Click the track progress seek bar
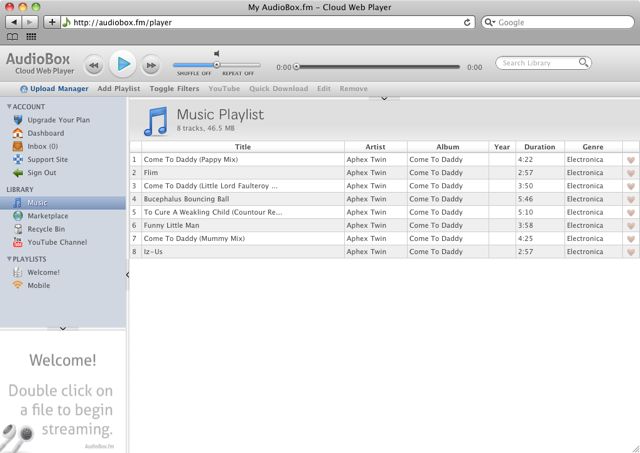 tap(378, 67)
